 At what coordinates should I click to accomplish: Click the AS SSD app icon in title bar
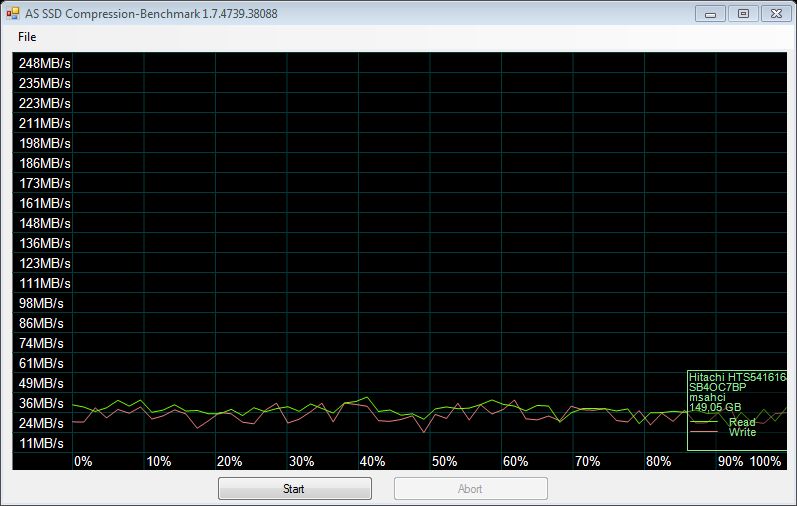pos(13,14)
